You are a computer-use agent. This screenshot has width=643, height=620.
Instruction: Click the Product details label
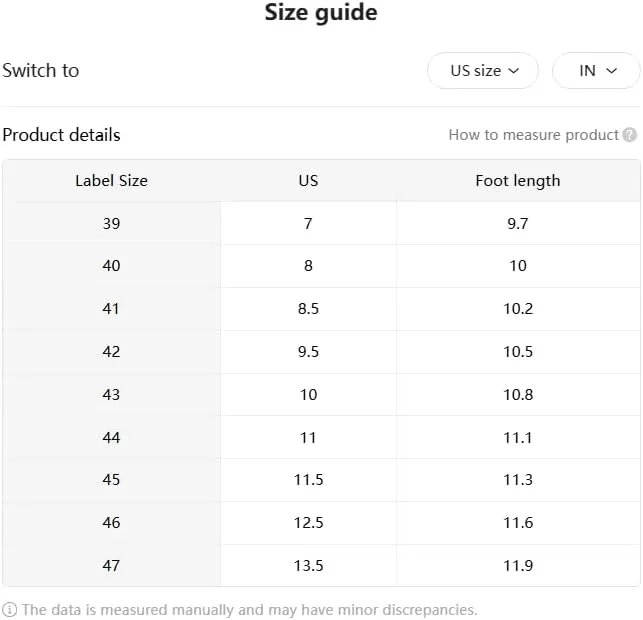click(61, 135)
